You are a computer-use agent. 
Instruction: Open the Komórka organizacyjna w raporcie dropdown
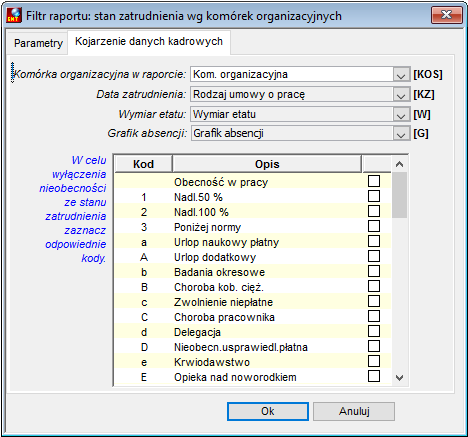click(401, 74)
